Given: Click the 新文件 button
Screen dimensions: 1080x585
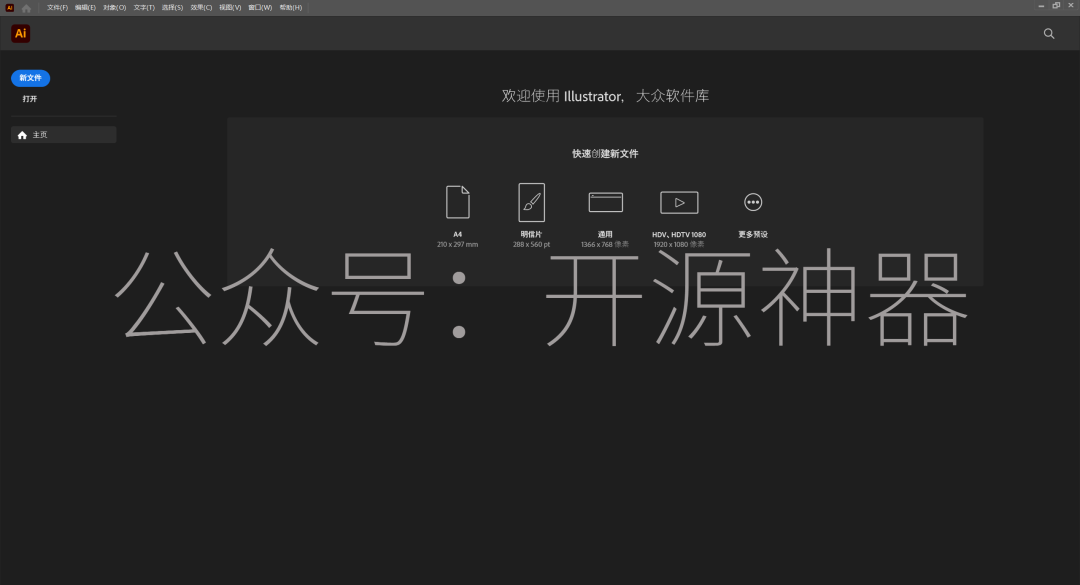Looking at the screenshot, I should click(x=30, y=78).
